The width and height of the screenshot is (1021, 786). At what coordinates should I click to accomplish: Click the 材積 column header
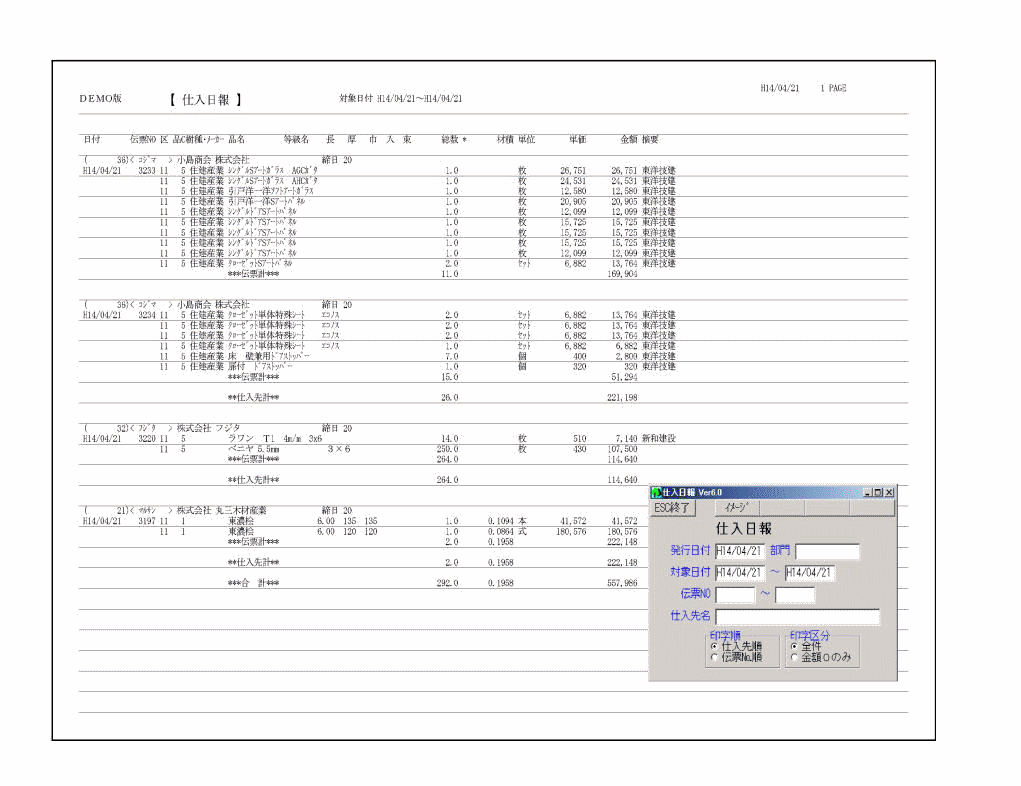point(505,139)
